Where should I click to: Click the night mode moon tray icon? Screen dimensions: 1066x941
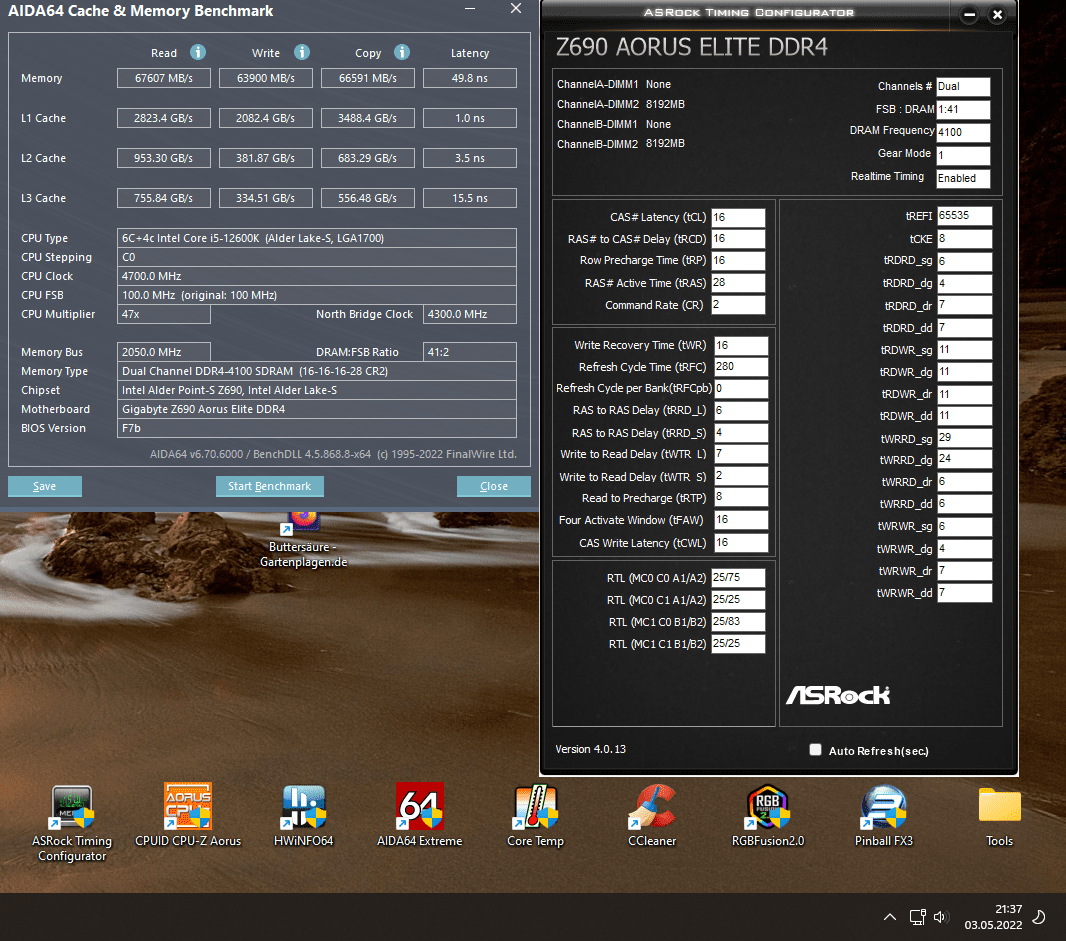pos(1039,917)
